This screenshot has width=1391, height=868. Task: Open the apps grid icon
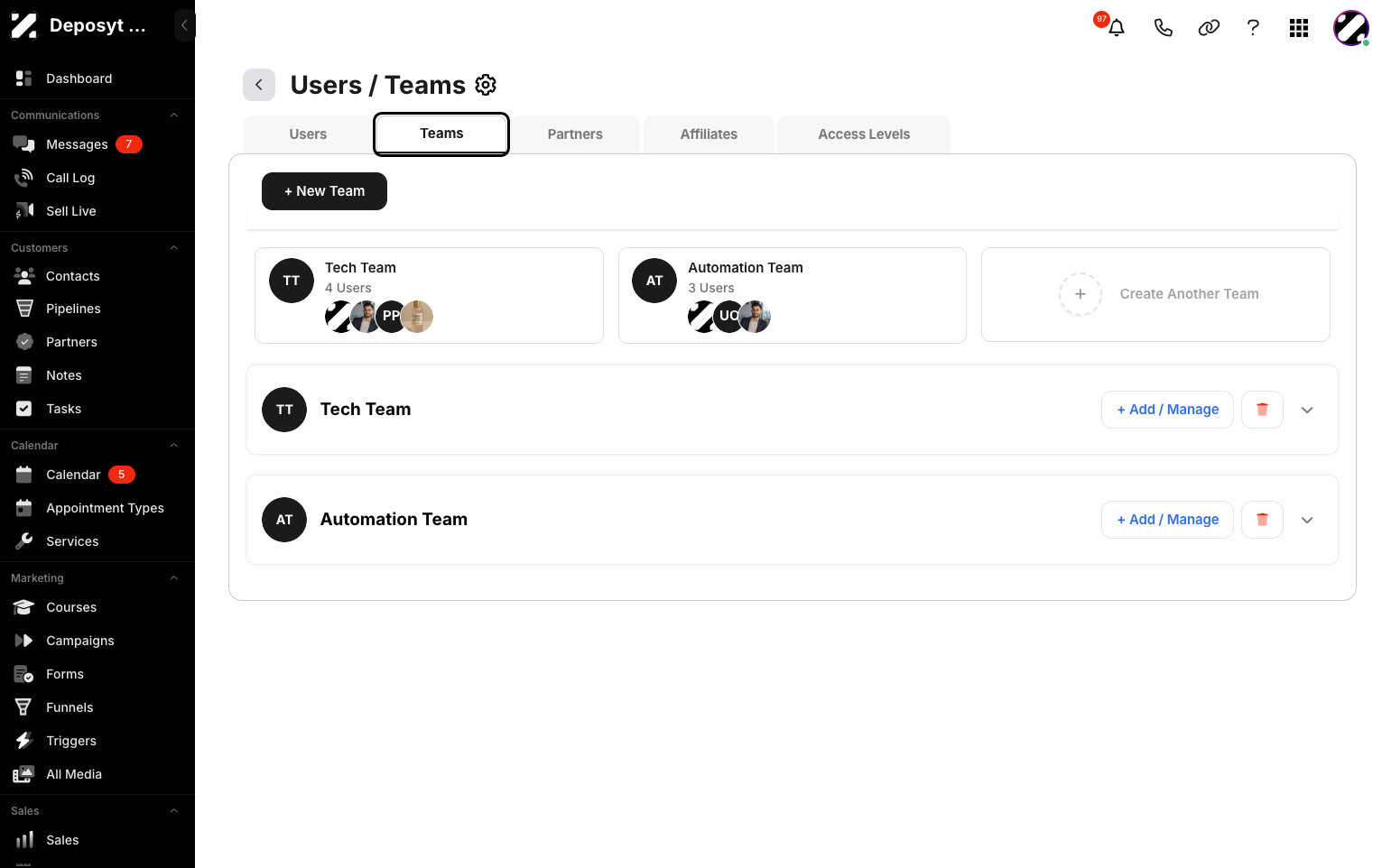(1299, 28)
